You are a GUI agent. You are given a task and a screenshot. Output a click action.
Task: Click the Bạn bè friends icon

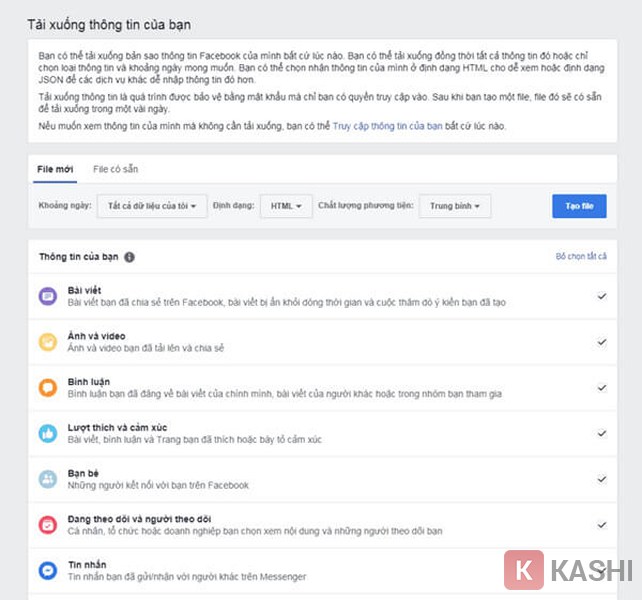click(48, 479)
